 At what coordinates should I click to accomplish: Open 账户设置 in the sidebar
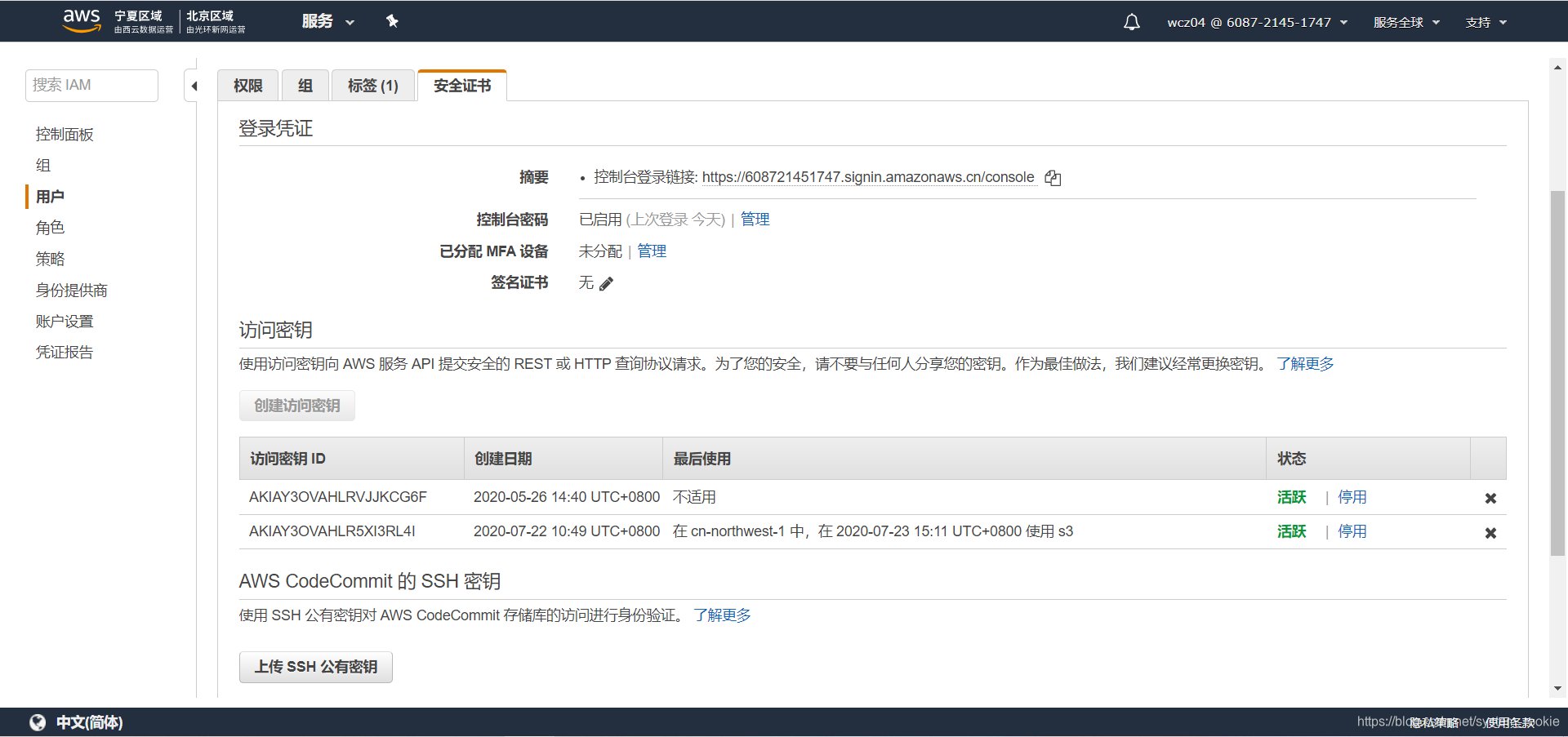(x=65, y=322)
